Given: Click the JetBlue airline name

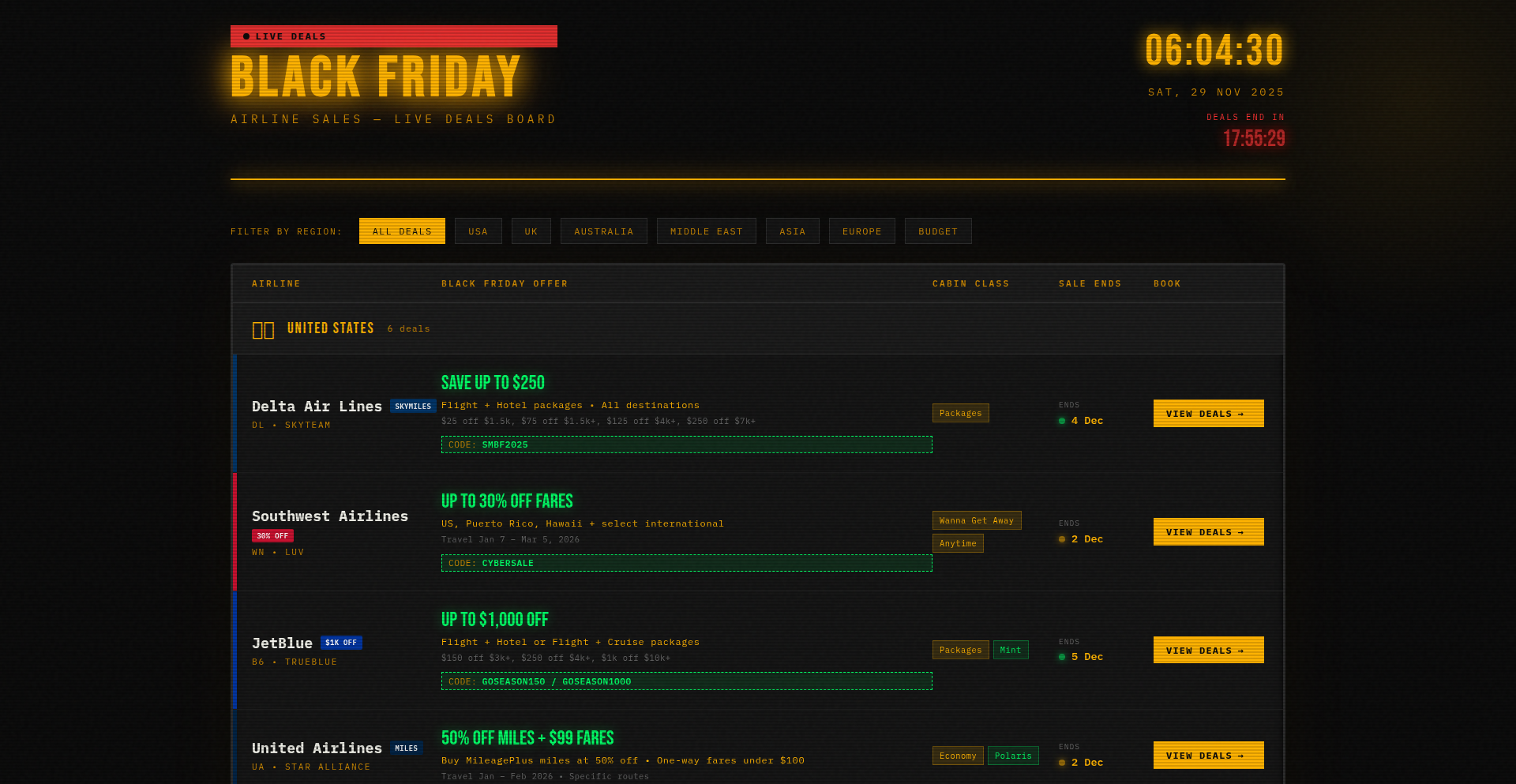Looking at the screenshot, I should click(x=282, y=643).
